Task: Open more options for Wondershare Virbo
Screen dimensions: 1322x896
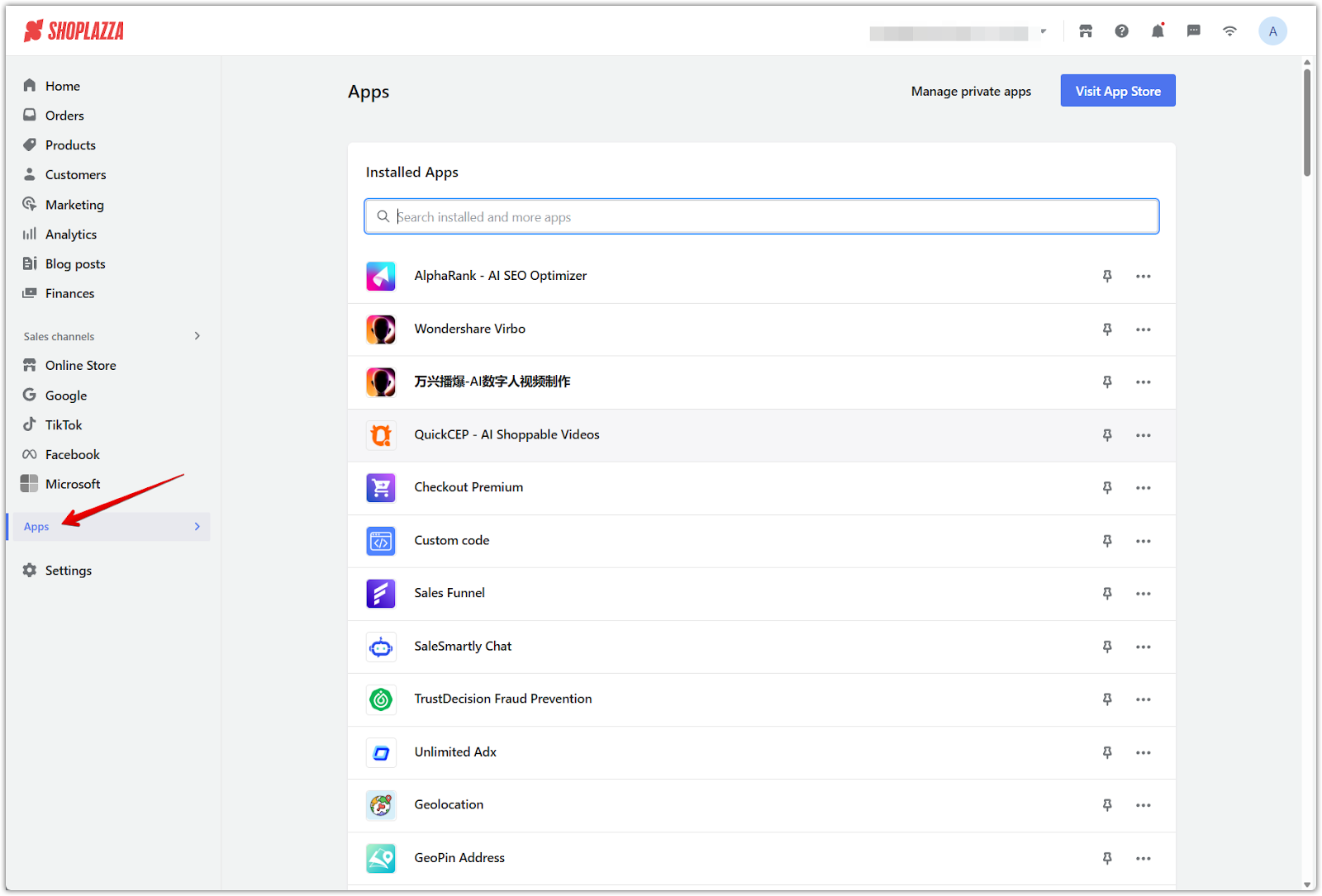Action: (x=1143, y=329)
